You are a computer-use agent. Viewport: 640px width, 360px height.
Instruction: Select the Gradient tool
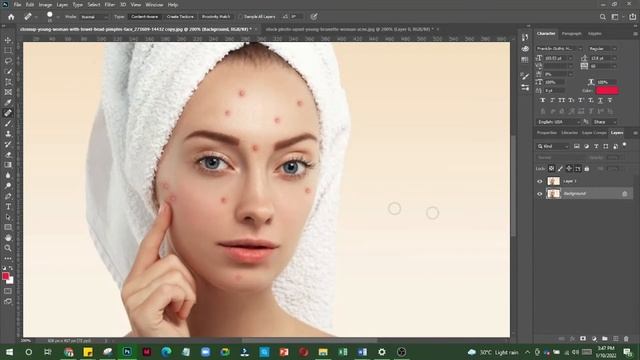coord(8,165)
